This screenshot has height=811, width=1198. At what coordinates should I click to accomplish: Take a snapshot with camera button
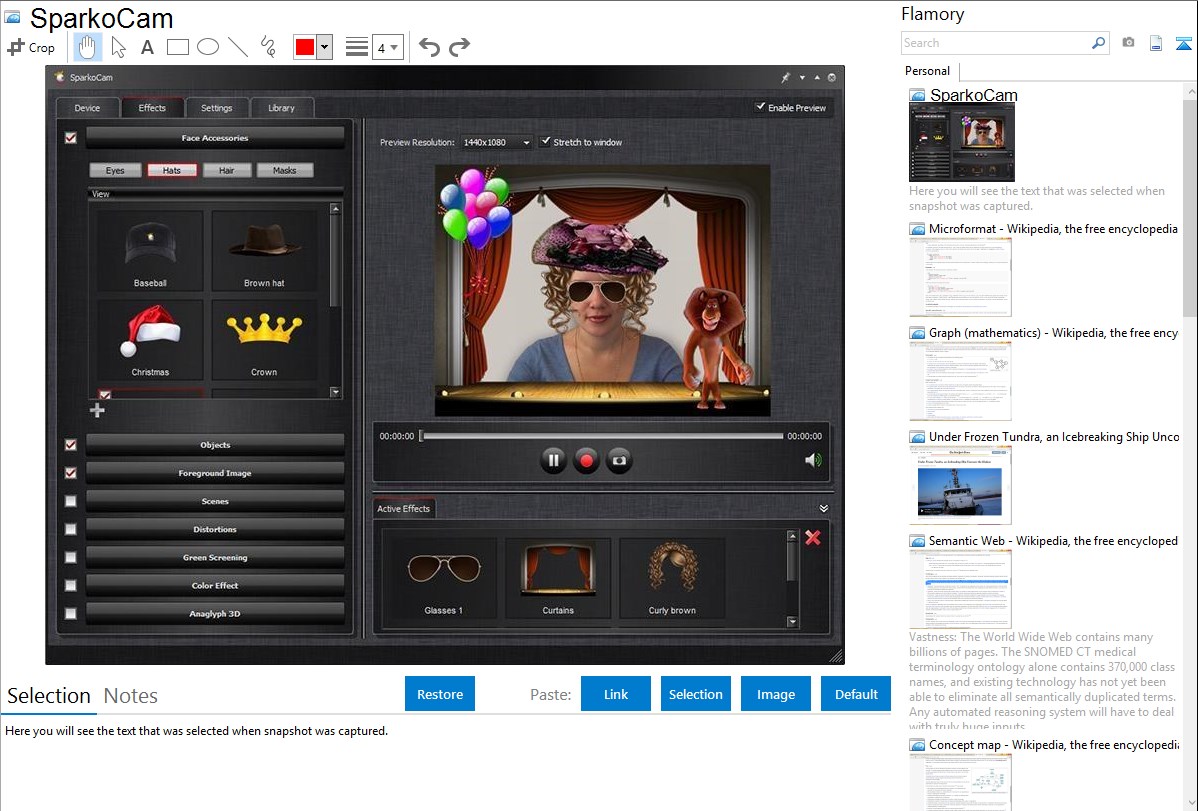pos(619,460)
